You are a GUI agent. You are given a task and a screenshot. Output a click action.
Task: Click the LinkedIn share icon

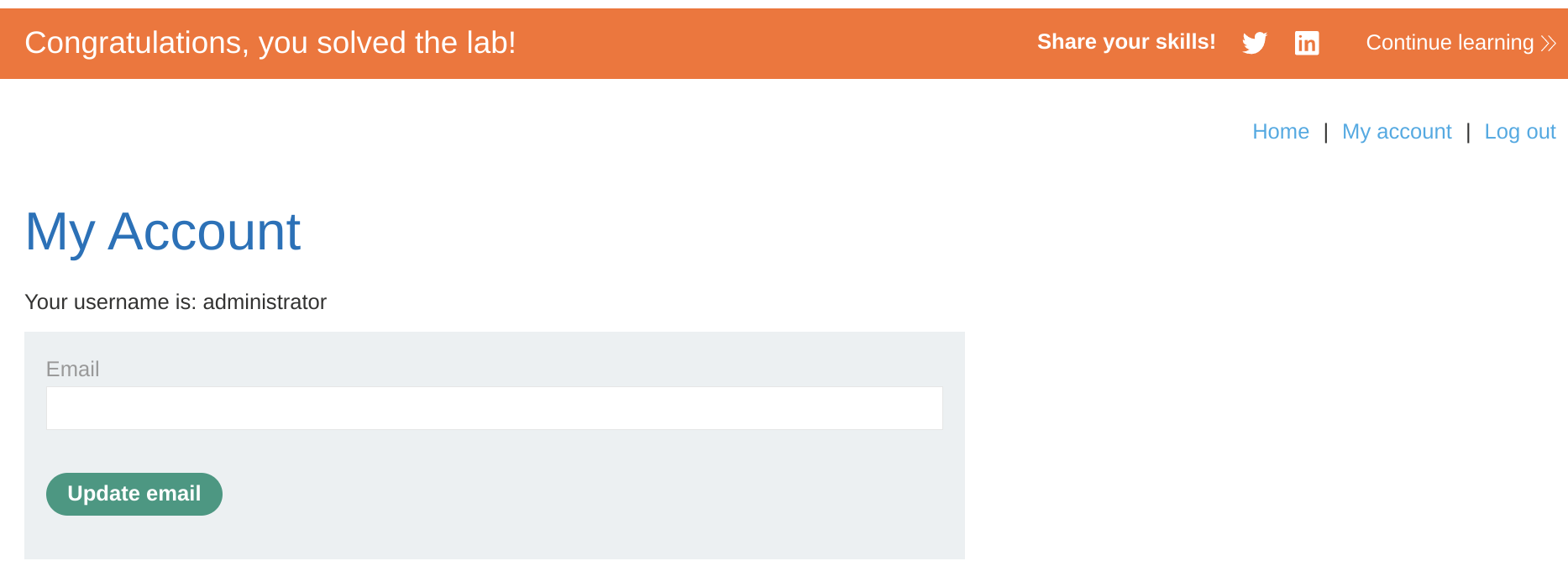[x=1306, y=43]
